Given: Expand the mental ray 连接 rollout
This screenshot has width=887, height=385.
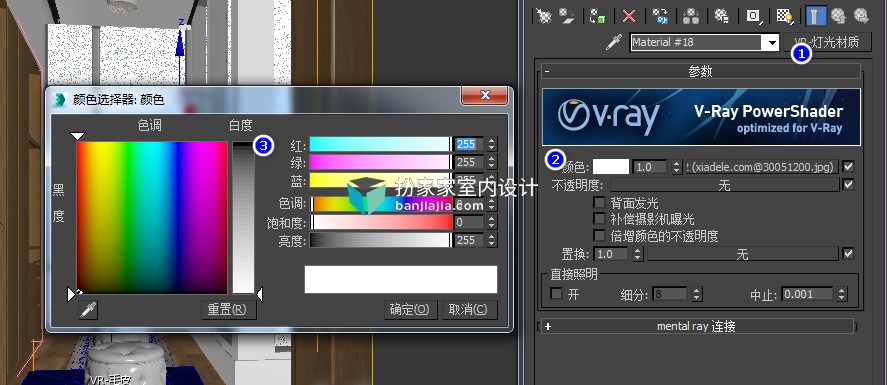Looking at the screenshot, I should (697, 326).
